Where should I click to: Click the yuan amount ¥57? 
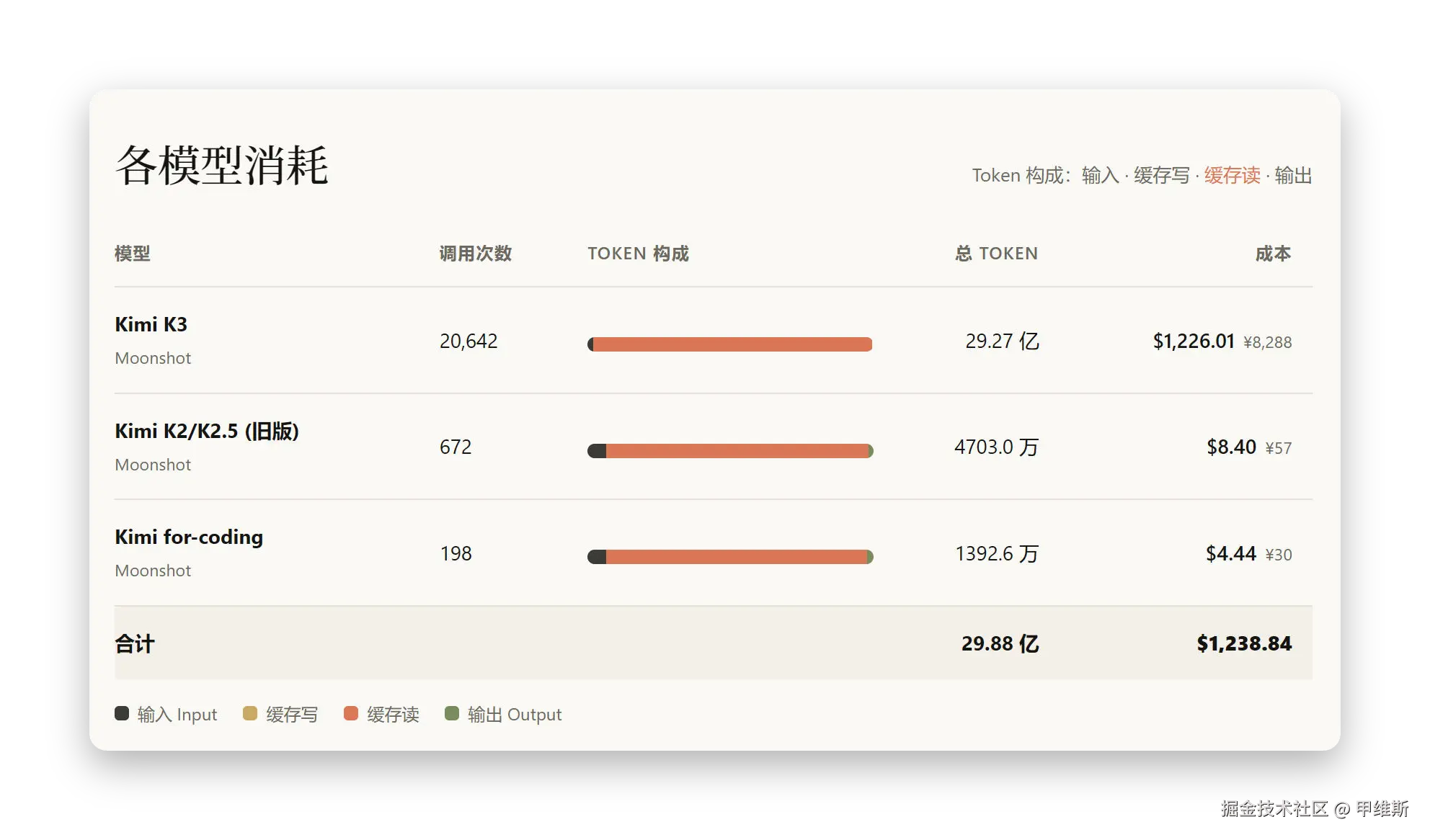coord(1279,448)
